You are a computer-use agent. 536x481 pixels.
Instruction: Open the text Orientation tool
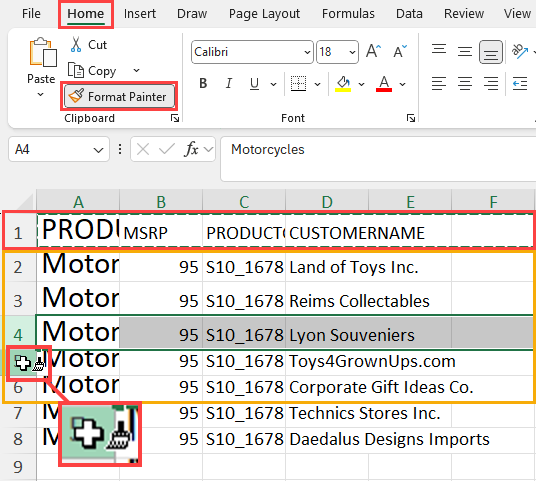tap(519, 52)
